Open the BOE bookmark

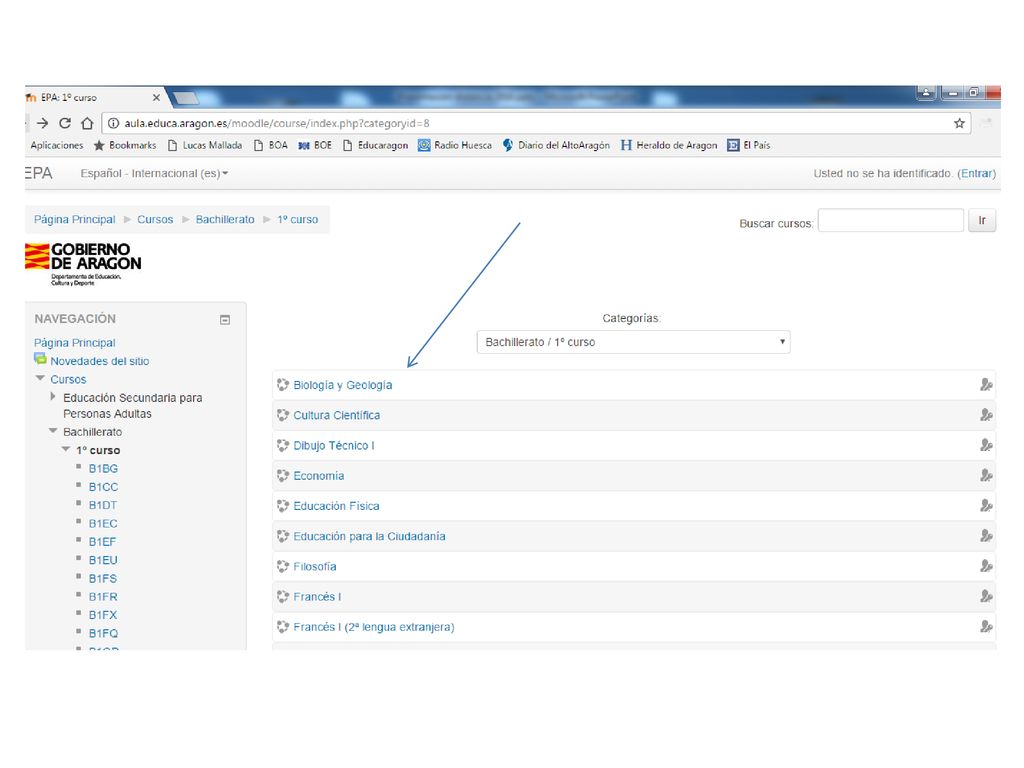click(315, 145)
